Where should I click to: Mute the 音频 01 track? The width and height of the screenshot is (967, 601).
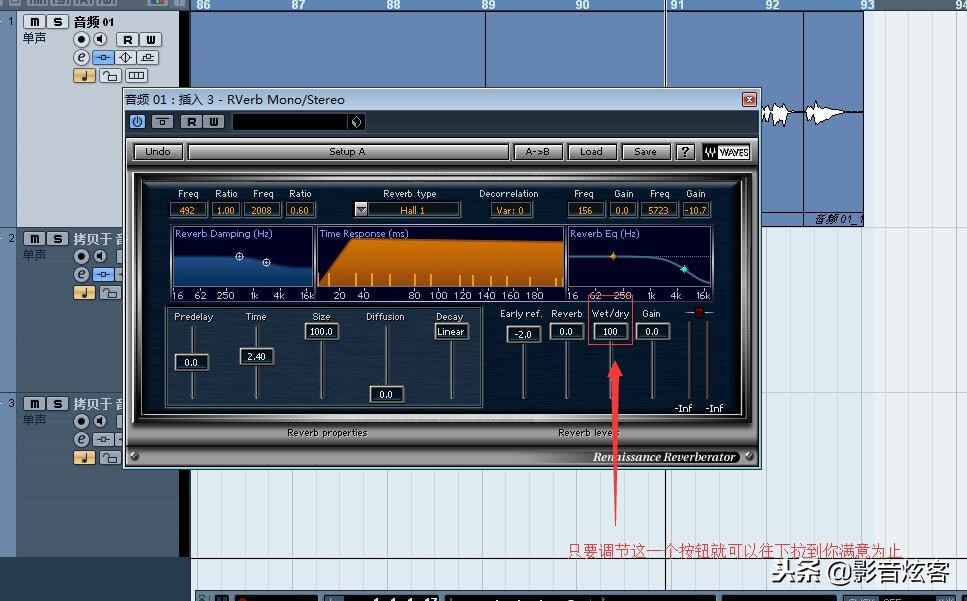pyautogui.click(x=35, y=21)
